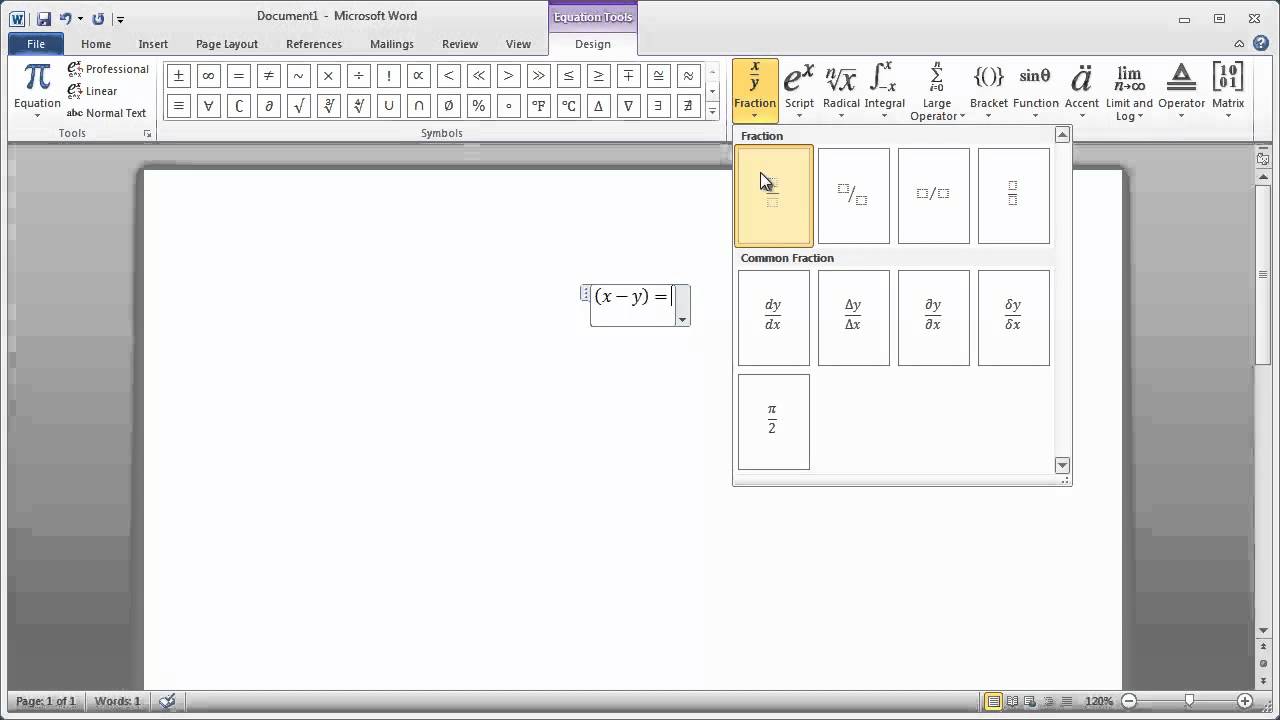This screenshot has width=1280, height=720.
Task: Insert the intersection (∩) symbol
Action: tap(418, 105)
